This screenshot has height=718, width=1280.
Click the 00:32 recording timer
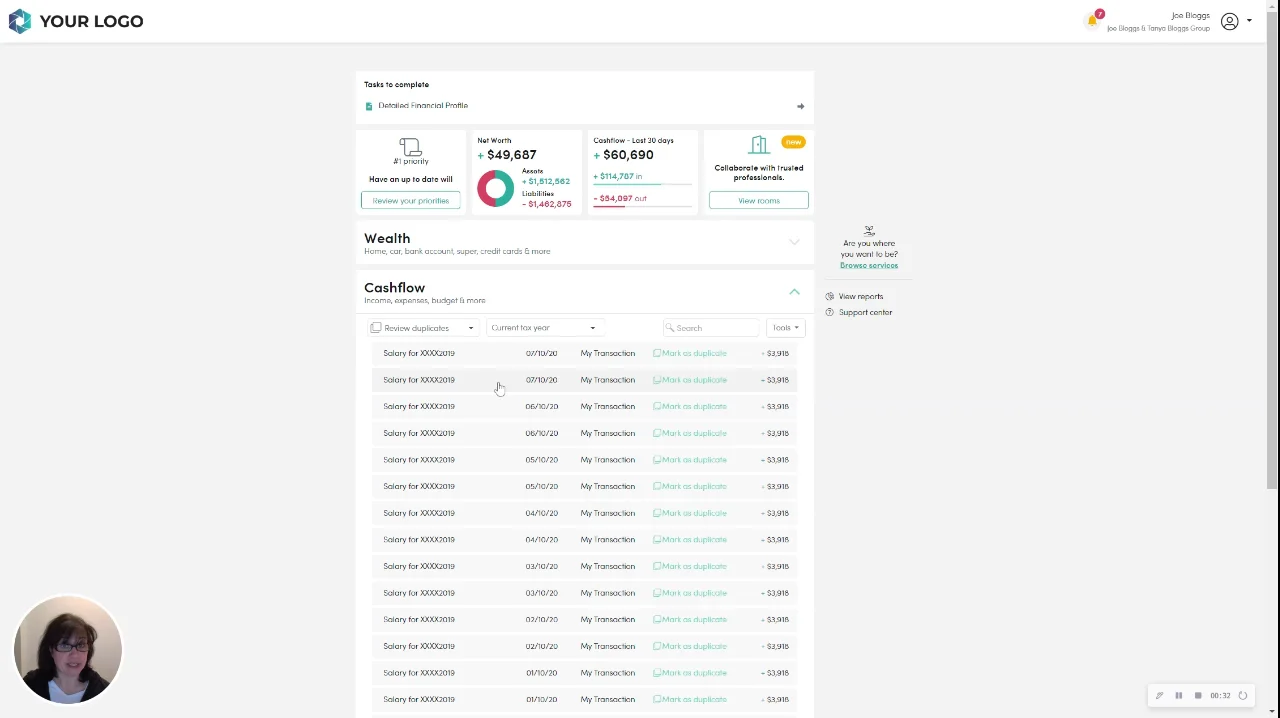click(x=1220, y=696)
